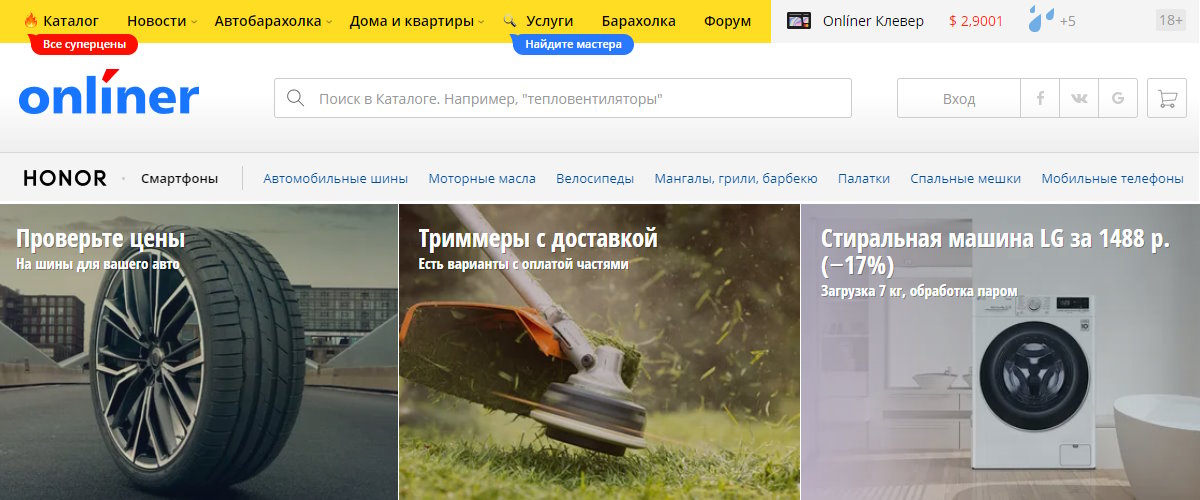Screen dimensions: 1200x500
Task: Open the Каталог flame icon
Action: click(31, 21)
